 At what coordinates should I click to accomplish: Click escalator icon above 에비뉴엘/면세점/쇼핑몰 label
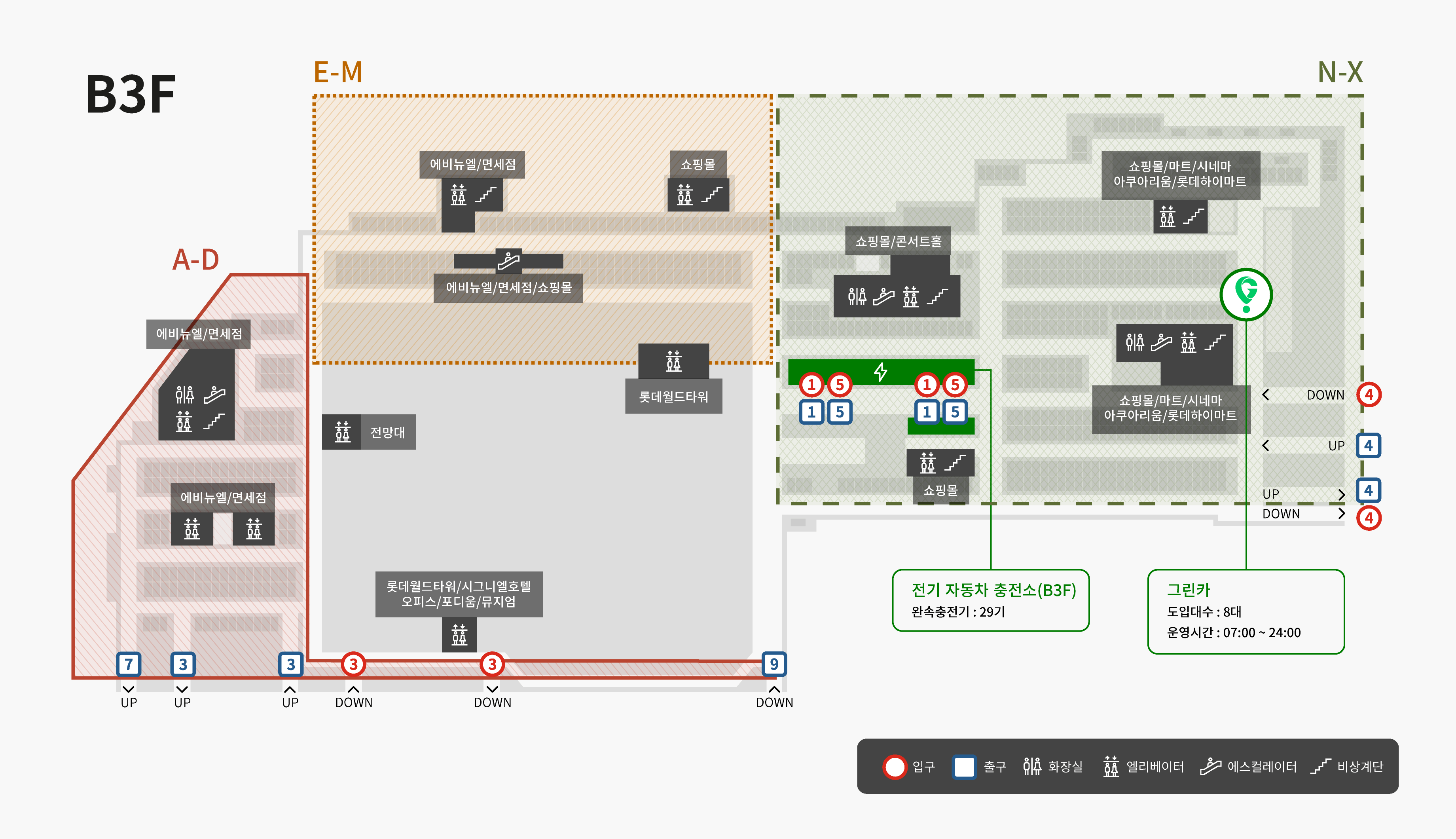[508, 261]
